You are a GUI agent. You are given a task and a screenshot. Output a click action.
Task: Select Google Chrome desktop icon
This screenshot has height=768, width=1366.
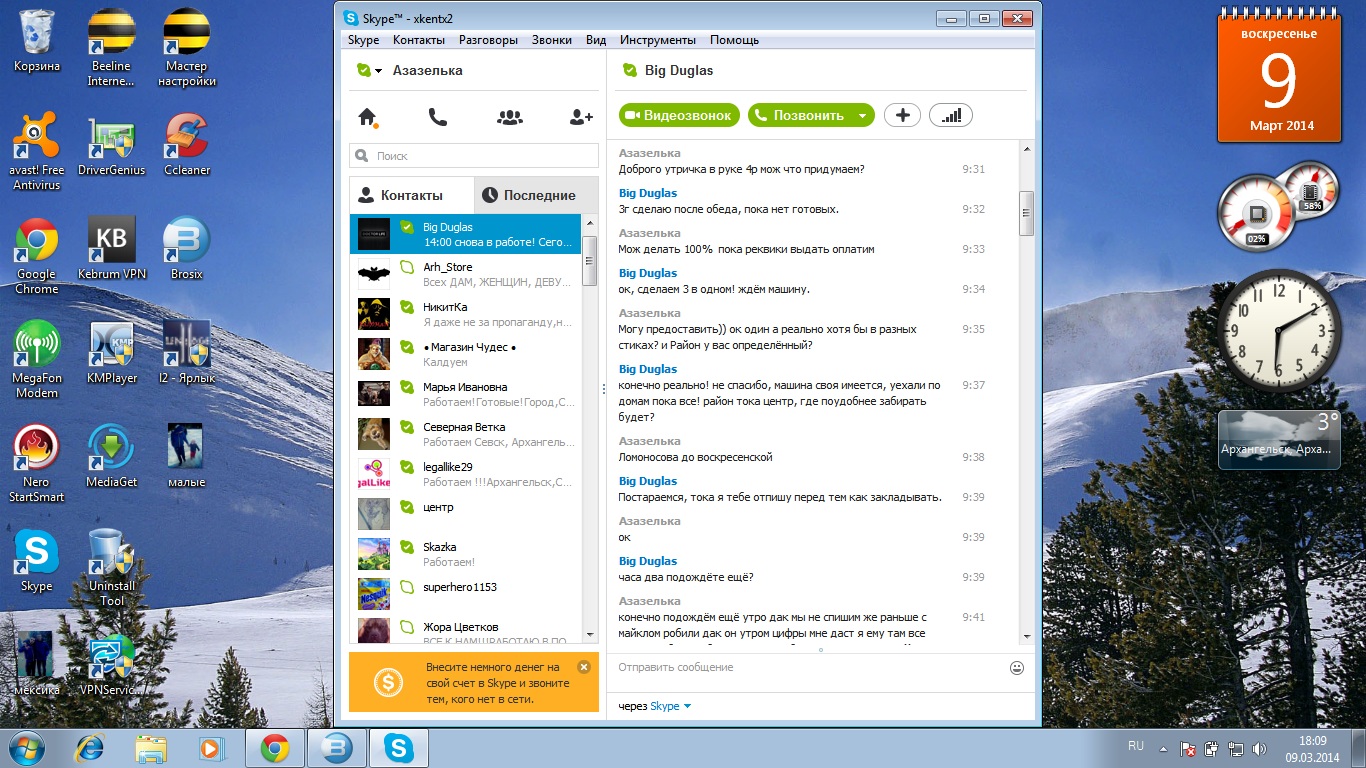(x=36, y=256)
